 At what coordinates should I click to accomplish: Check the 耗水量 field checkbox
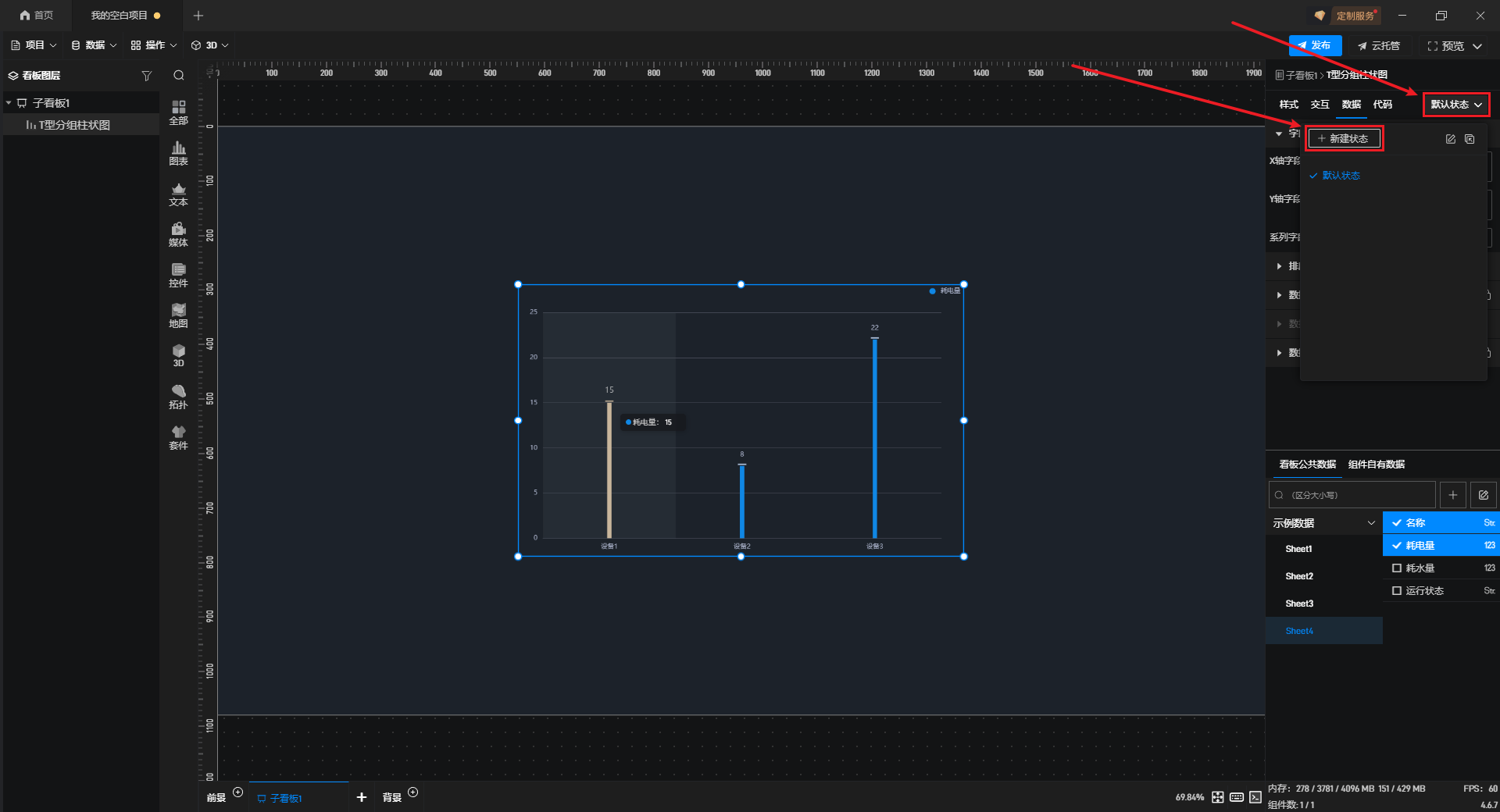pyautogui.click(x=1397, y=568)
